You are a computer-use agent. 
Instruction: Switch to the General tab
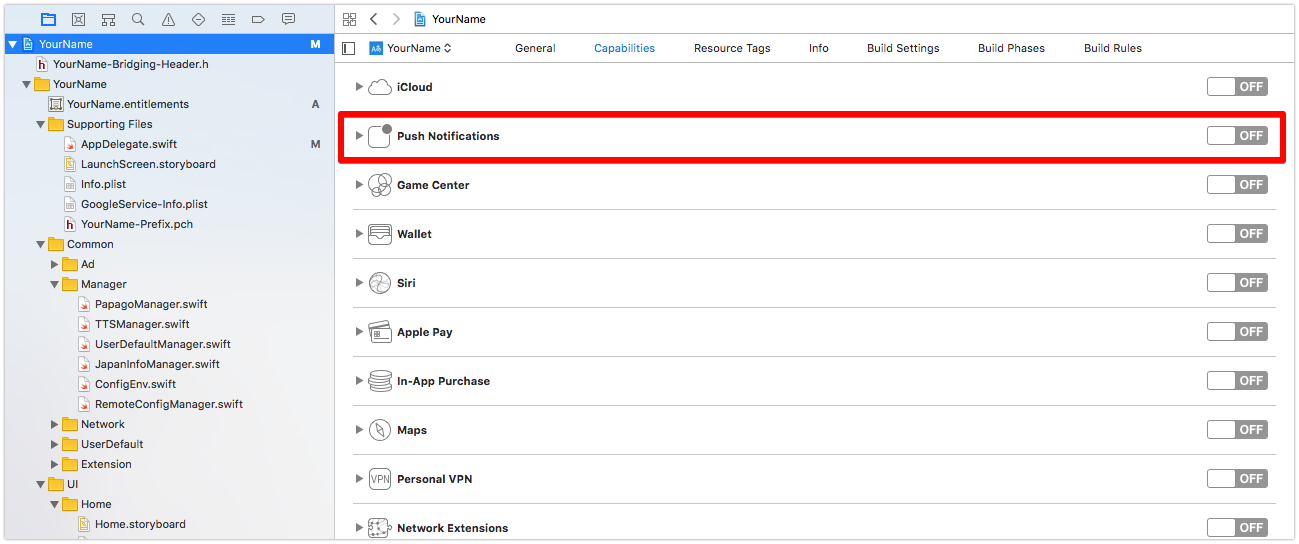click(535, 48)
